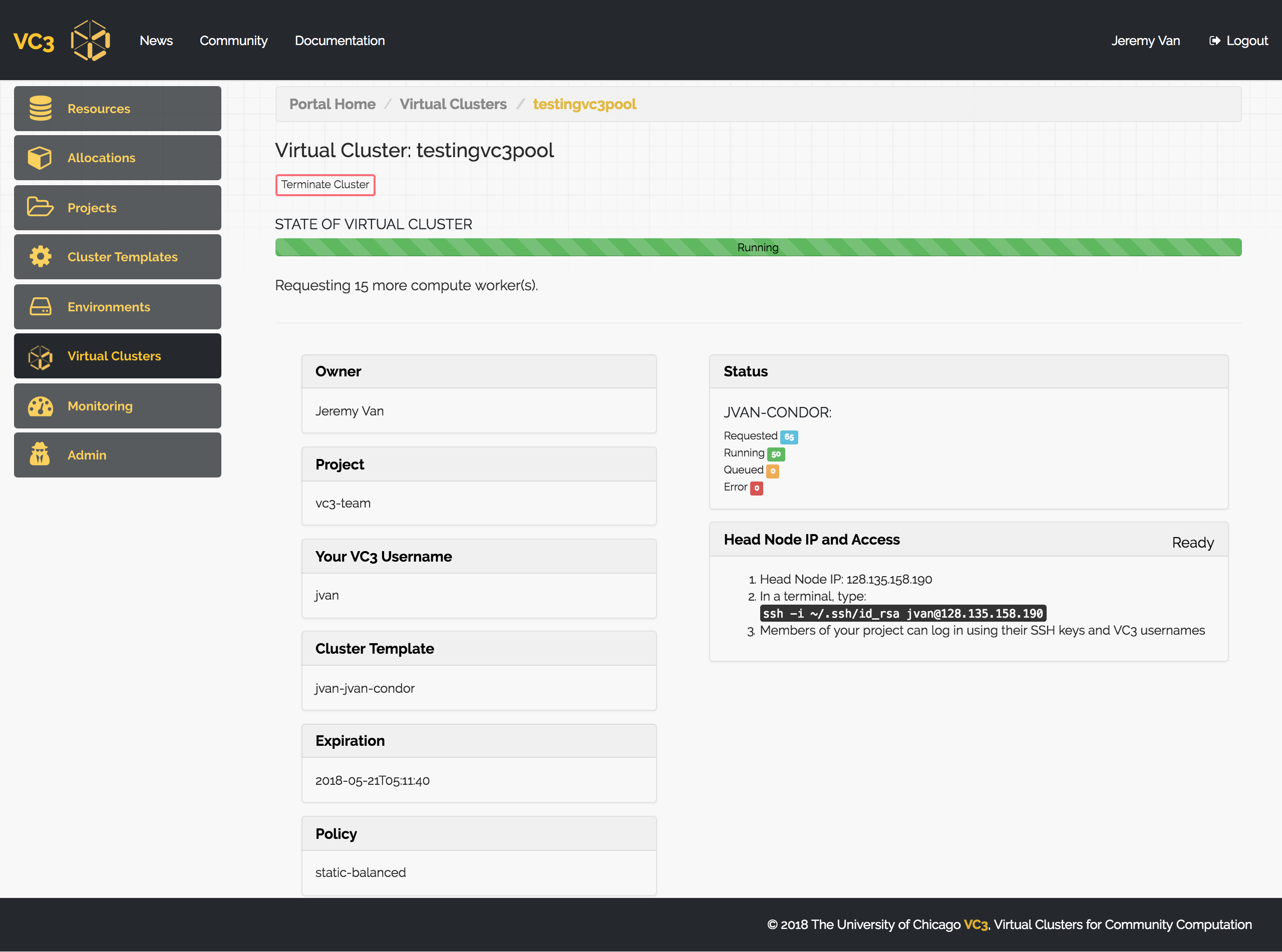Click the Virtual Clusters hexagon icon
Screen dimensions: 1282x952
[x=41, y=357]
